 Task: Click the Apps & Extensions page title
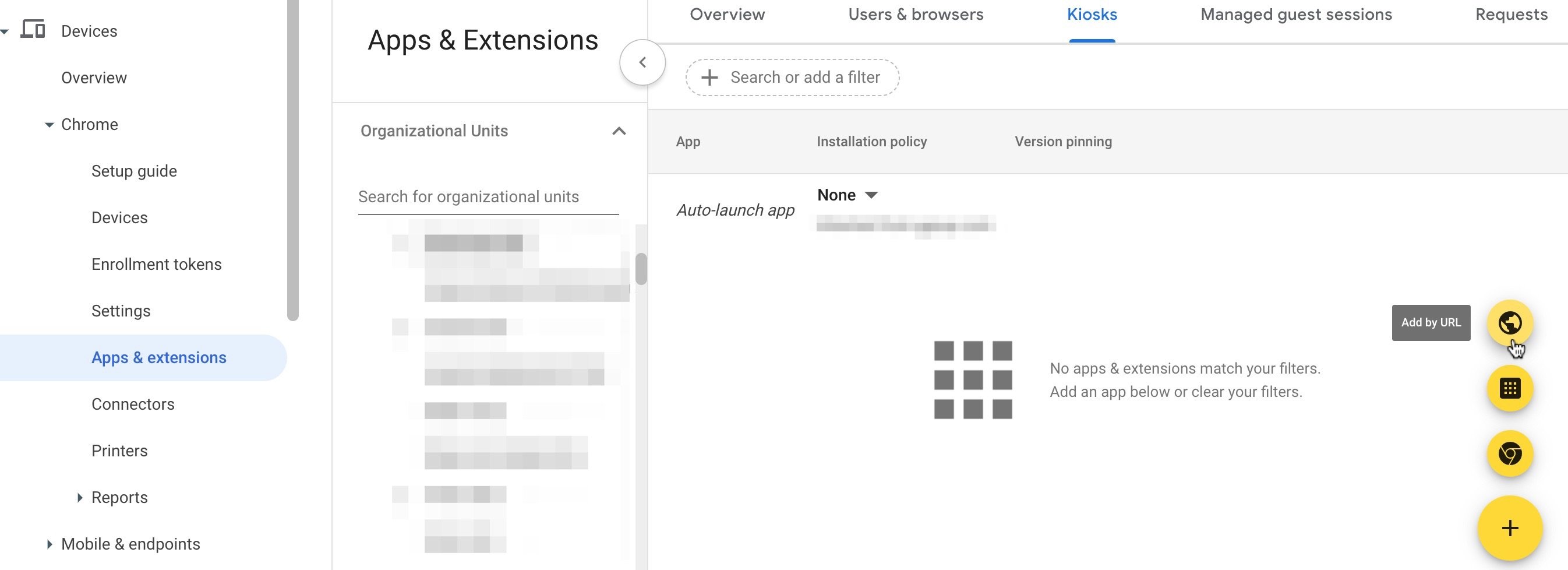483,41
